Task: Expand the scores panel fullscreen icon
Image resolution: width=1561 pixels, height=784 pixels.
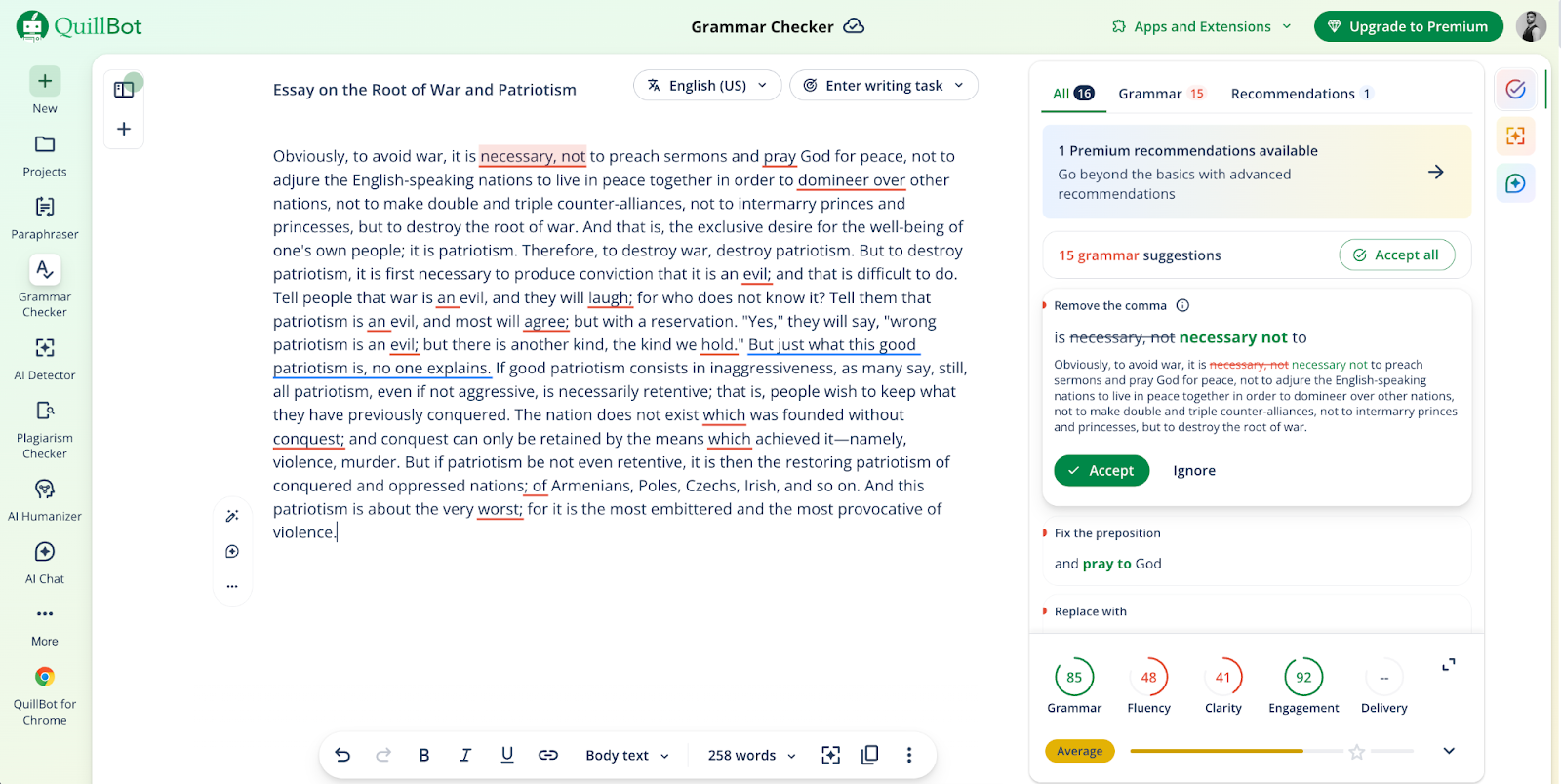Action: pos(1449,665)
